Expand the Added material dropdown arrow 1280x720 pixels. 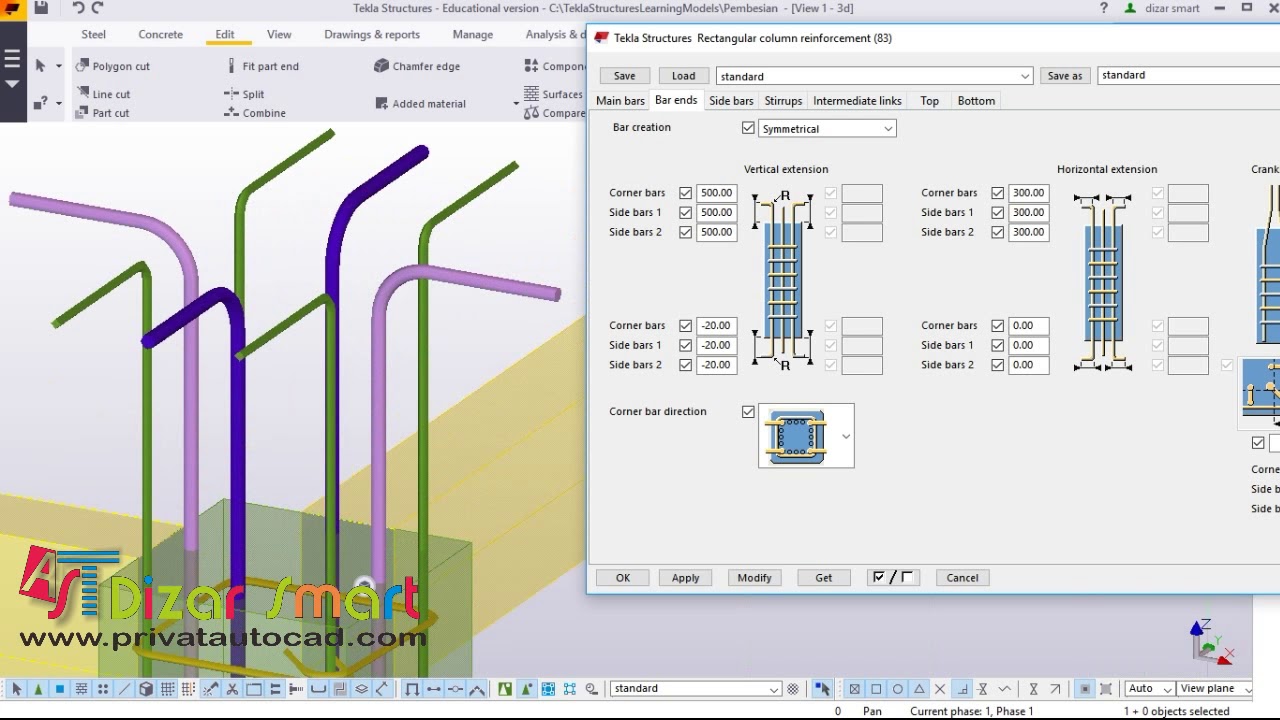coord(516,103)
